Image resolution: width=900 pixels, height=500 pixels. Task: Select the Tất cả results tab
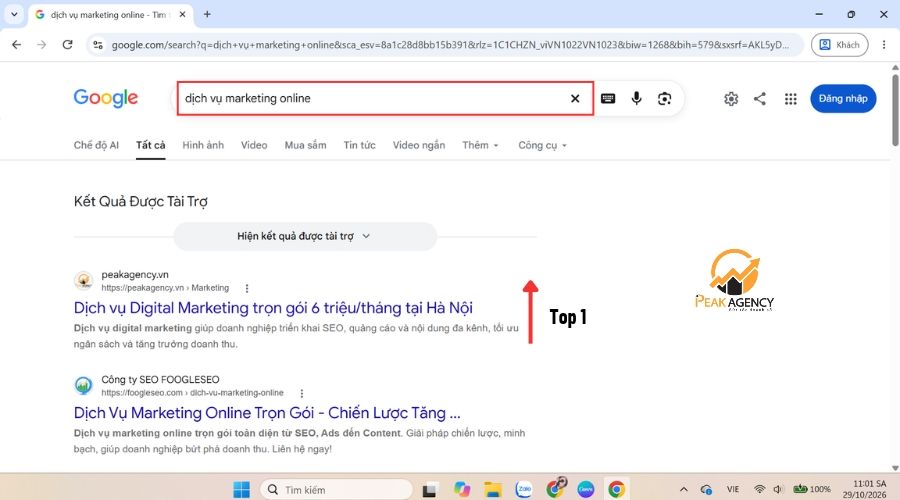[x=150, y=145]
